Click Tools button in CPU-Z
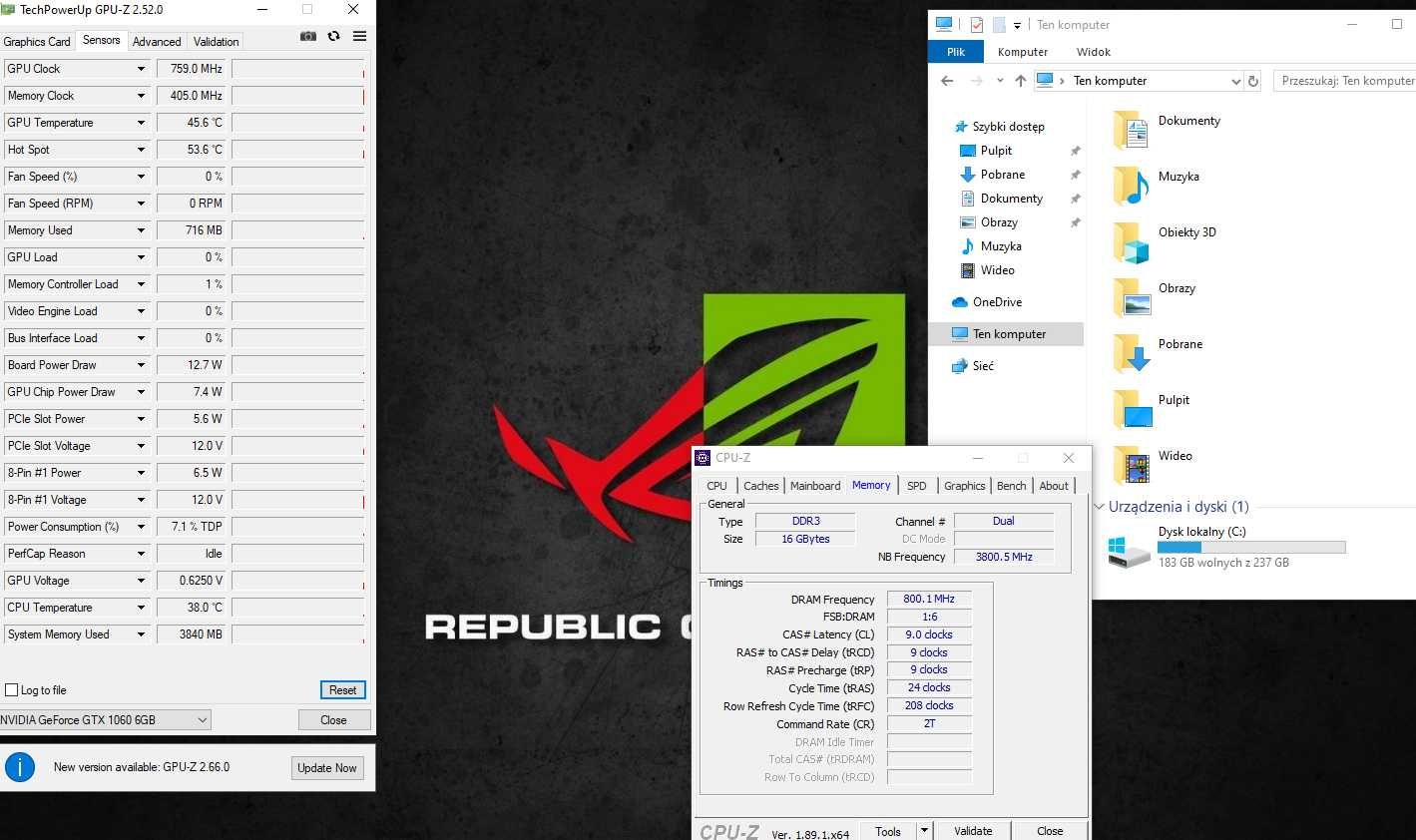The height and width of the screenshot is (840, 1416). click(x=888, y=830)
